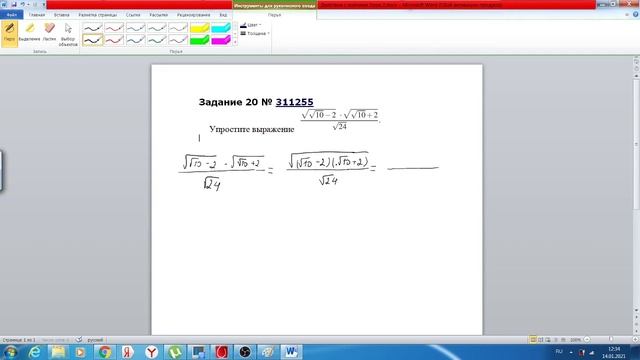Screen dimensions: 640x360
Task: Switch to the Word taskbar button
Action: [x=291, y=352]
